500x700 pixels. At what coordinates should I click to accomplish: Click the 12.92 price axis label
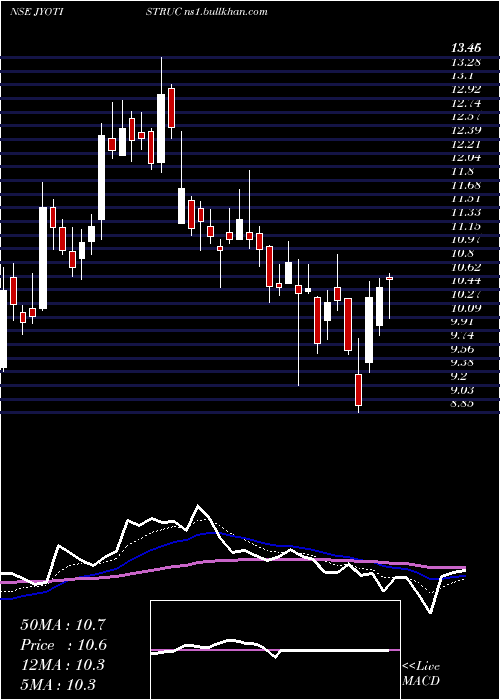coord(467,89)
